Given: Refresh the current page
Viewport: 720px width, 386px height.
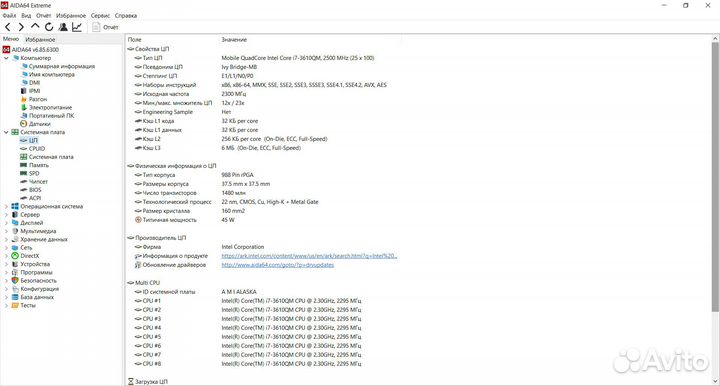Looking at the screenshot, I should click(49, 27).
